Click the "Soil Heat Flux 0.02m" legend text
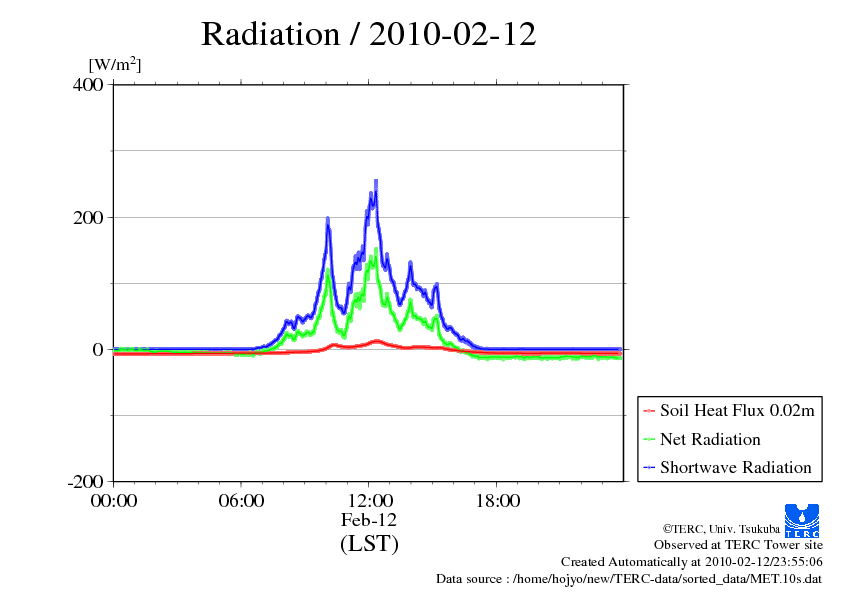The width and height of the screenshot is (842, 595). point(737,411)
